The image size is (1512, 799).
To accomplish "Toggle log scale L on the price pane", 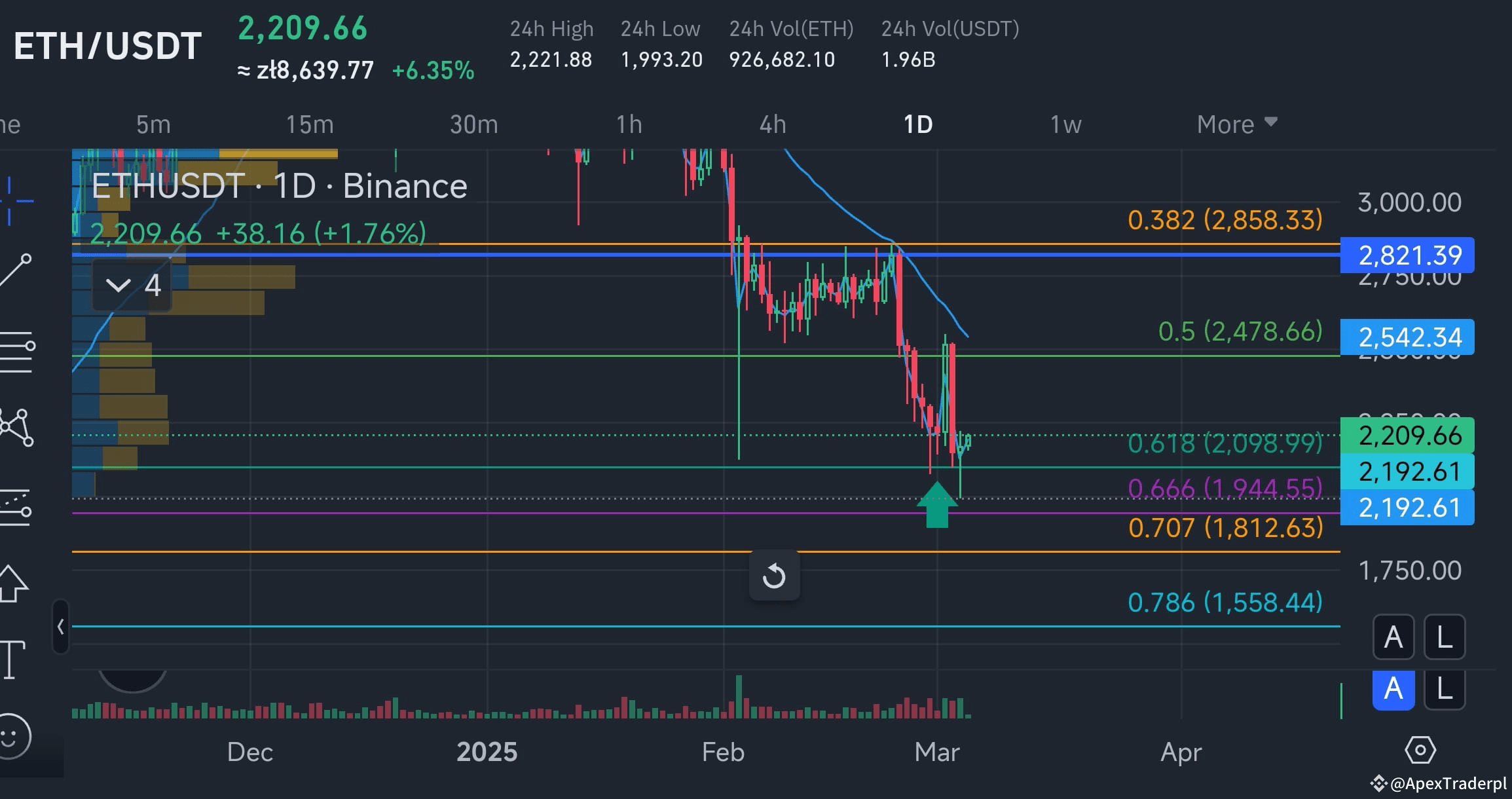I will click(x=1445, y=637).
